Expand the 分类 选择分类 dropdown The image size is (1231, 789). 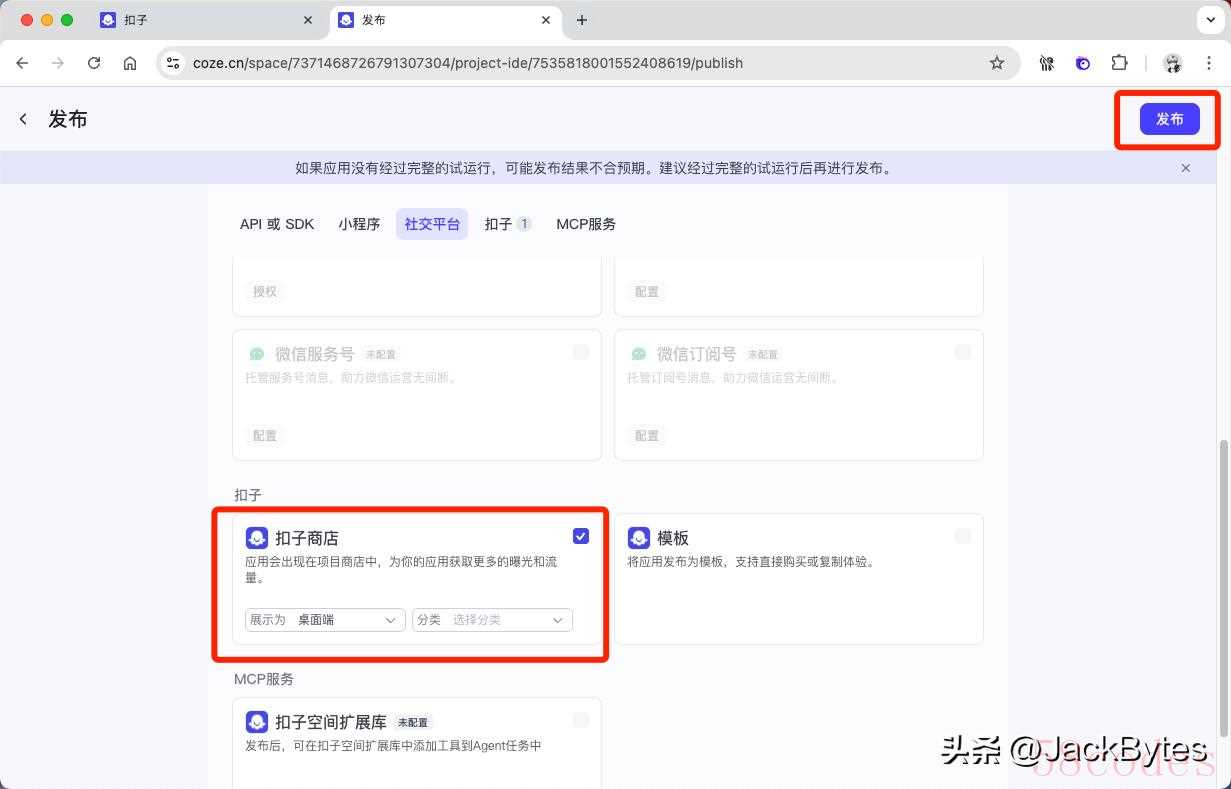[x=492, y=620]
